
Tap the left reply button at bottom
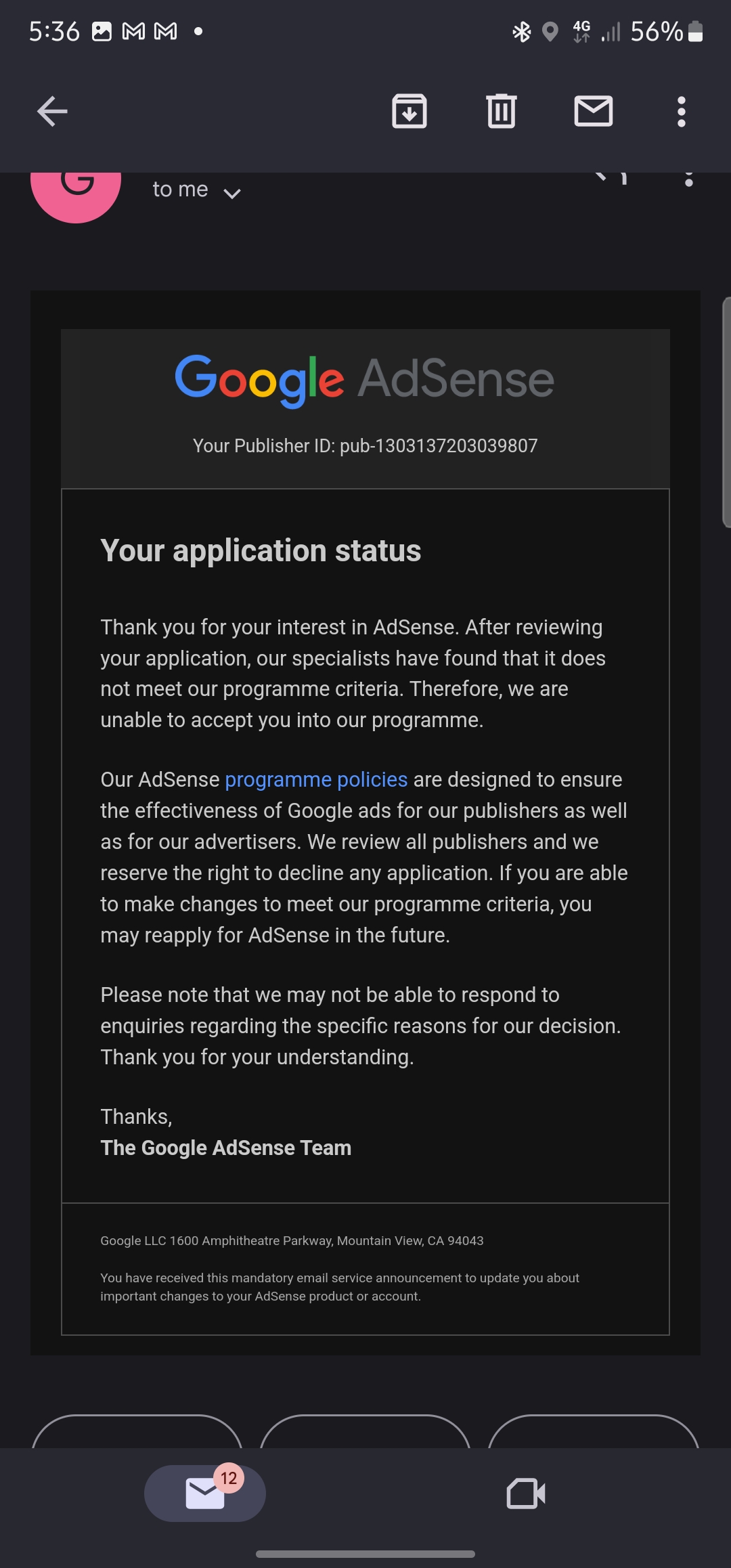[x=137, y=1431]
